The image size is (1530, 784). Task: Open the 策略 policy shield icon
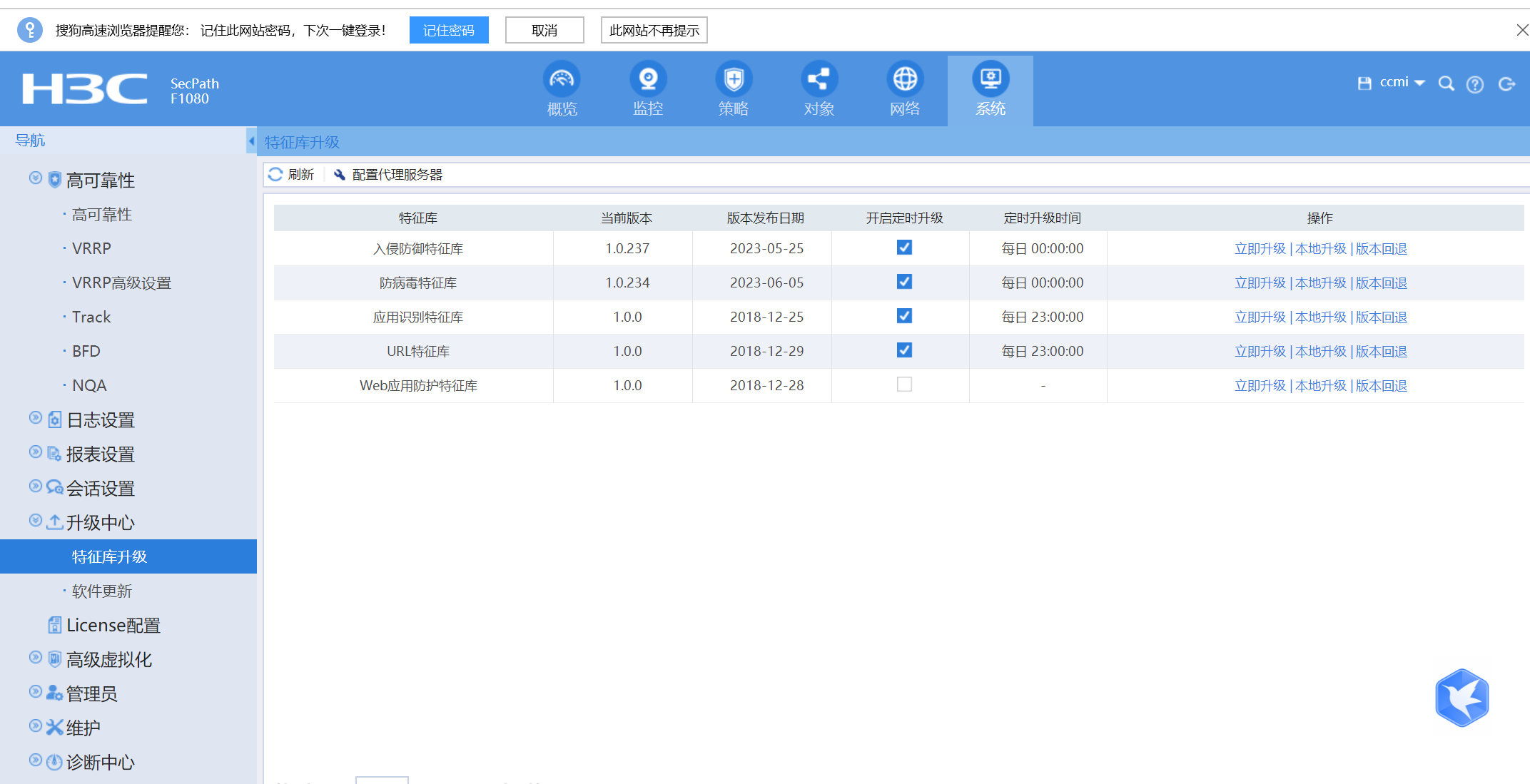pyautogui.click(x=734, y=79)
